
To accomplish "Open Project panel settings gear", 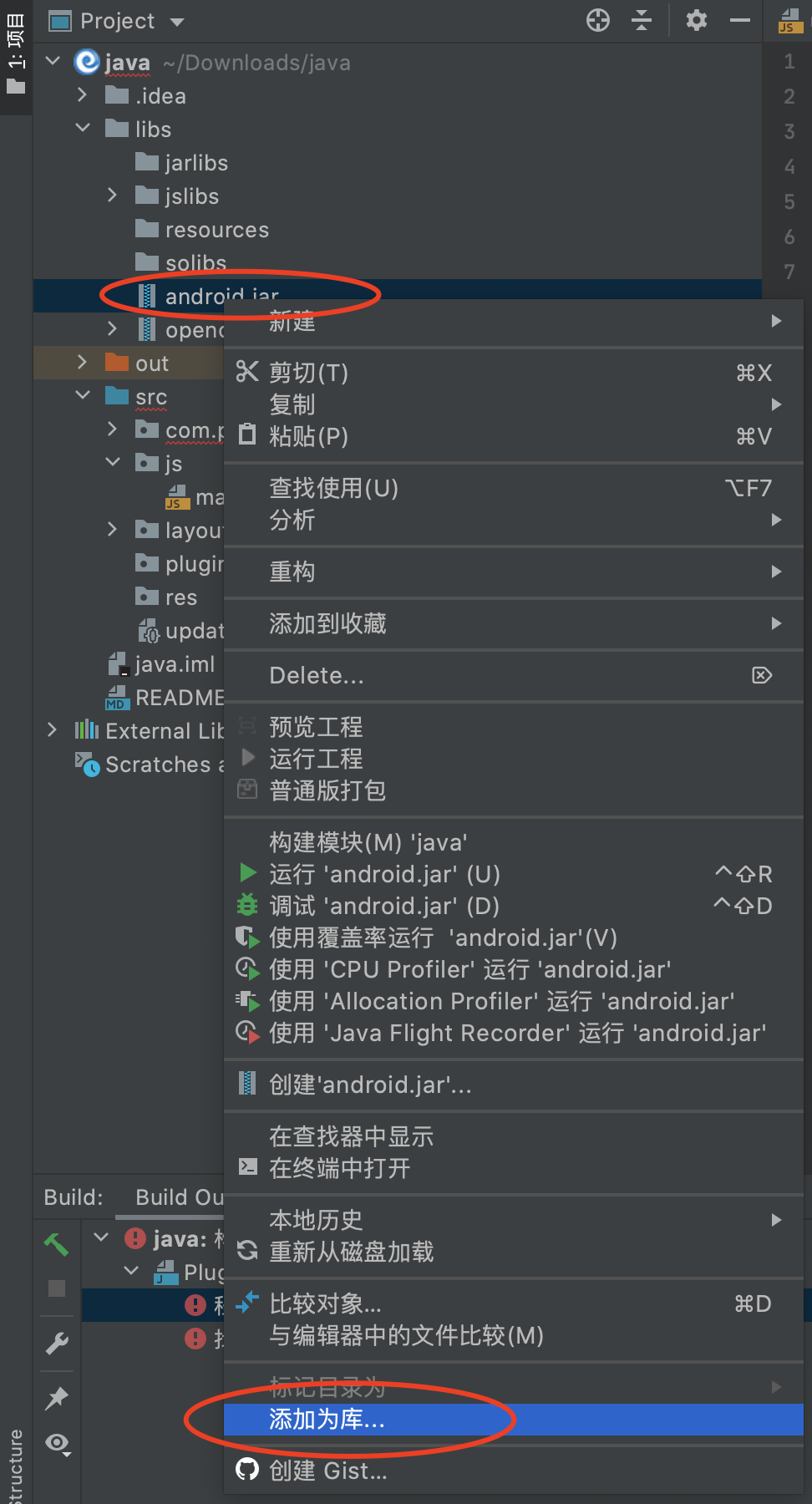I will [696, 20].
